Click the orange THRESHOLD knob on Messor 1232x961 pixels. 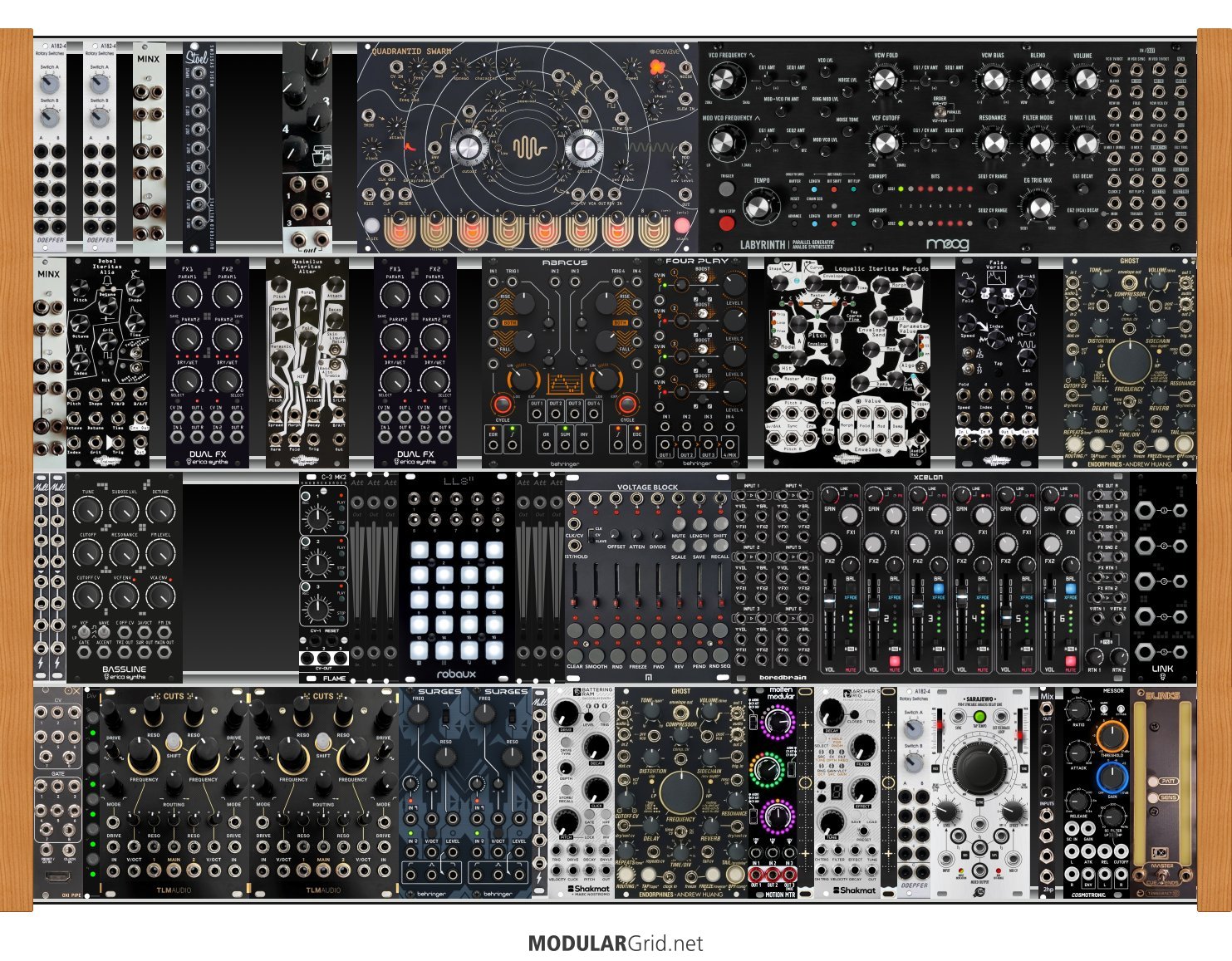click(x=1111, y=737)
